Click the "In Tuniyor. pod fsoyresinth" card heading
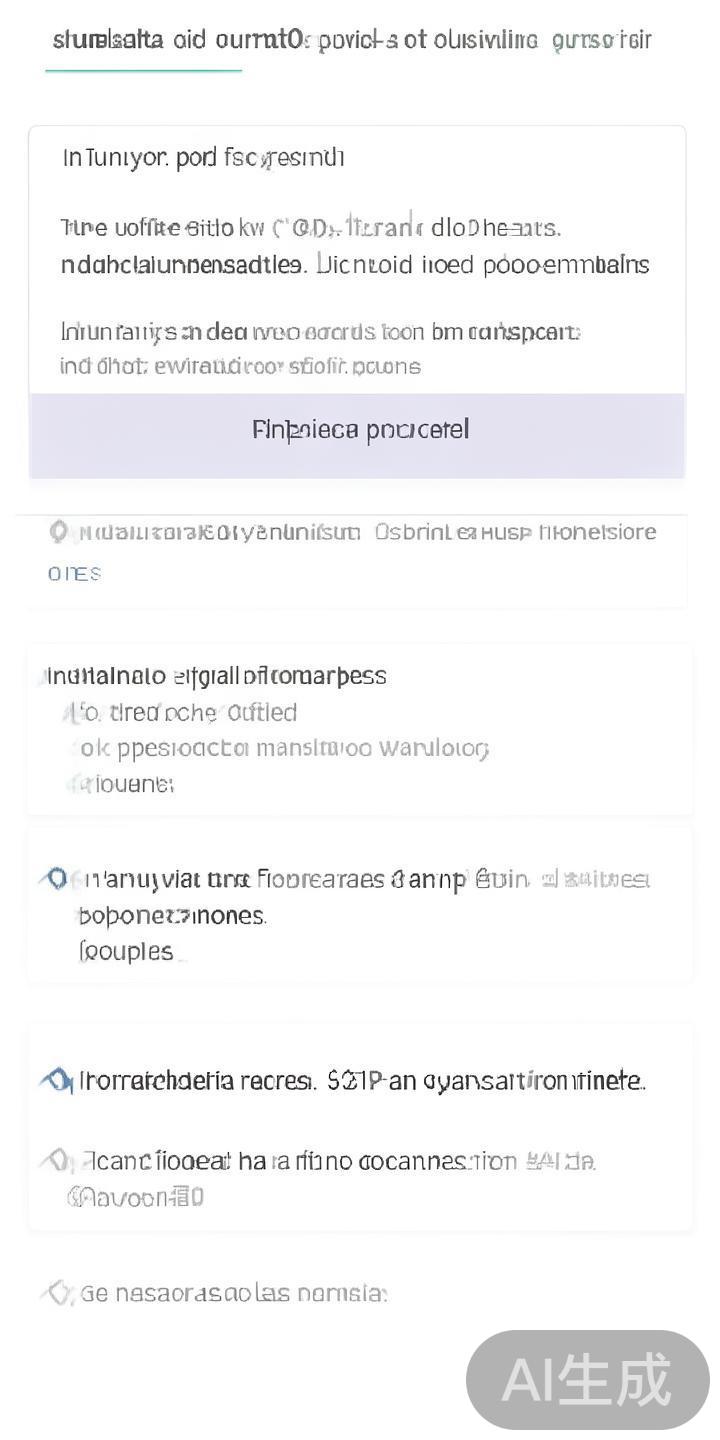The width and height of the screenshot is (720, 1440). [203, 158]
